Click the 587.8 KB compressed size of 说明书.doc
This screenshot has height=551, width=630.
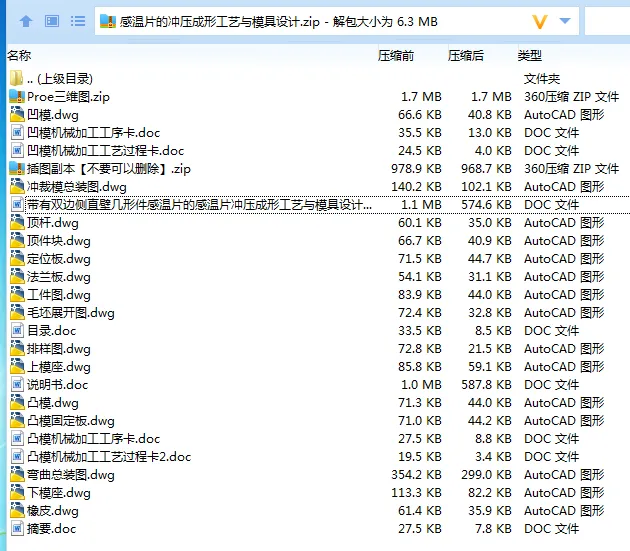(x=487, y=385)
